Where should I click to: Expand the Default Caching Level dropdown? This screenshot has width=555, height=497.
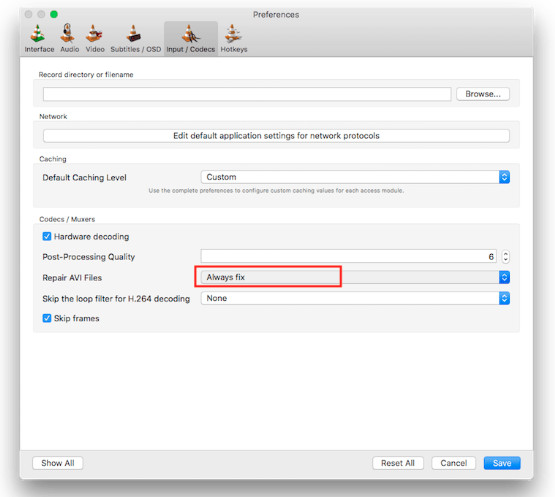355,177
